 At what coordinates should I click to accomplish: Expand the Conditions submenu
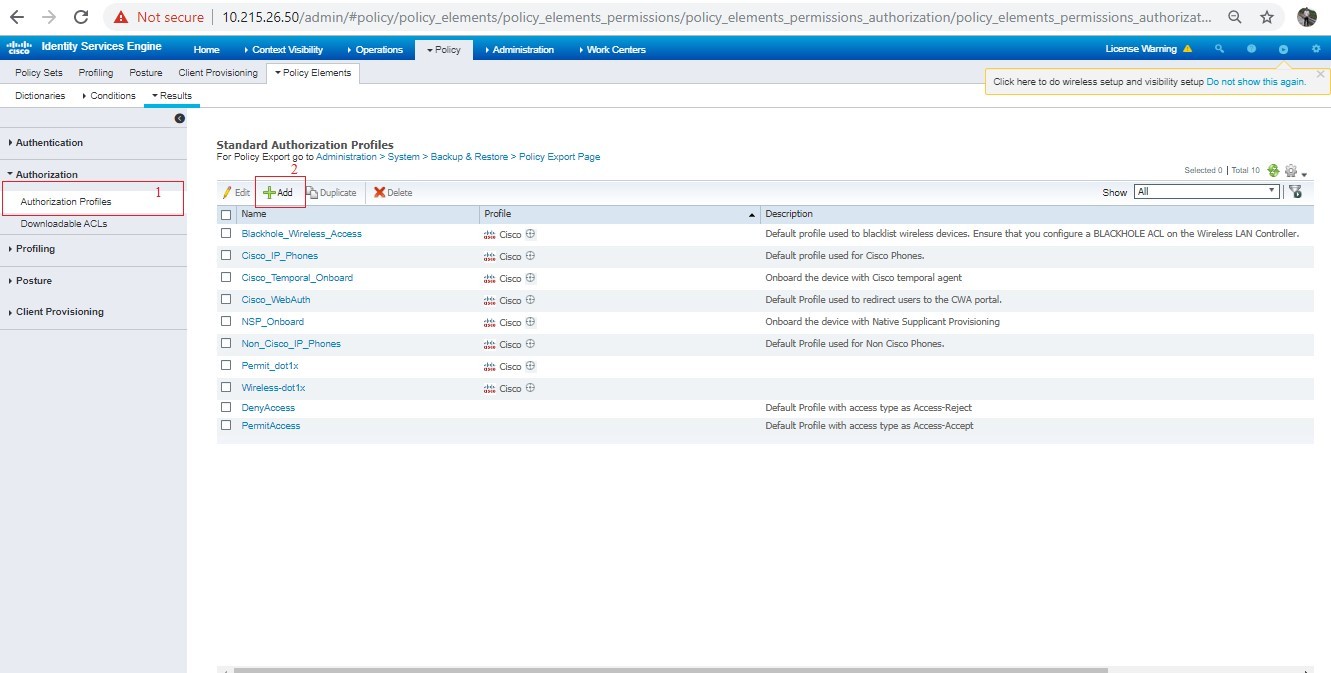coord(108,96)
